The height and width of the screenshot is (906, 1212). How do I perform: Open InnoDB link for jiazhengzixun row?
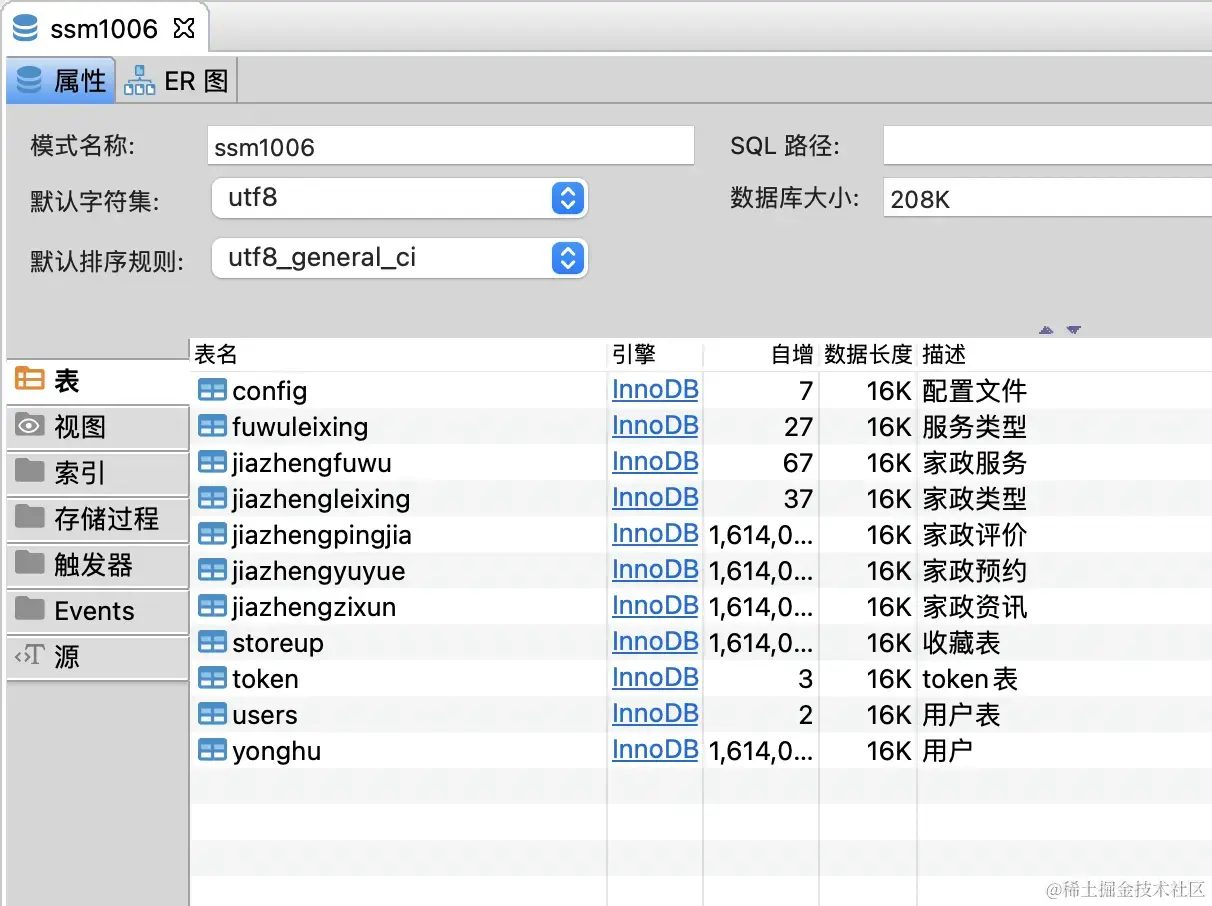click(x=655, y=606)
